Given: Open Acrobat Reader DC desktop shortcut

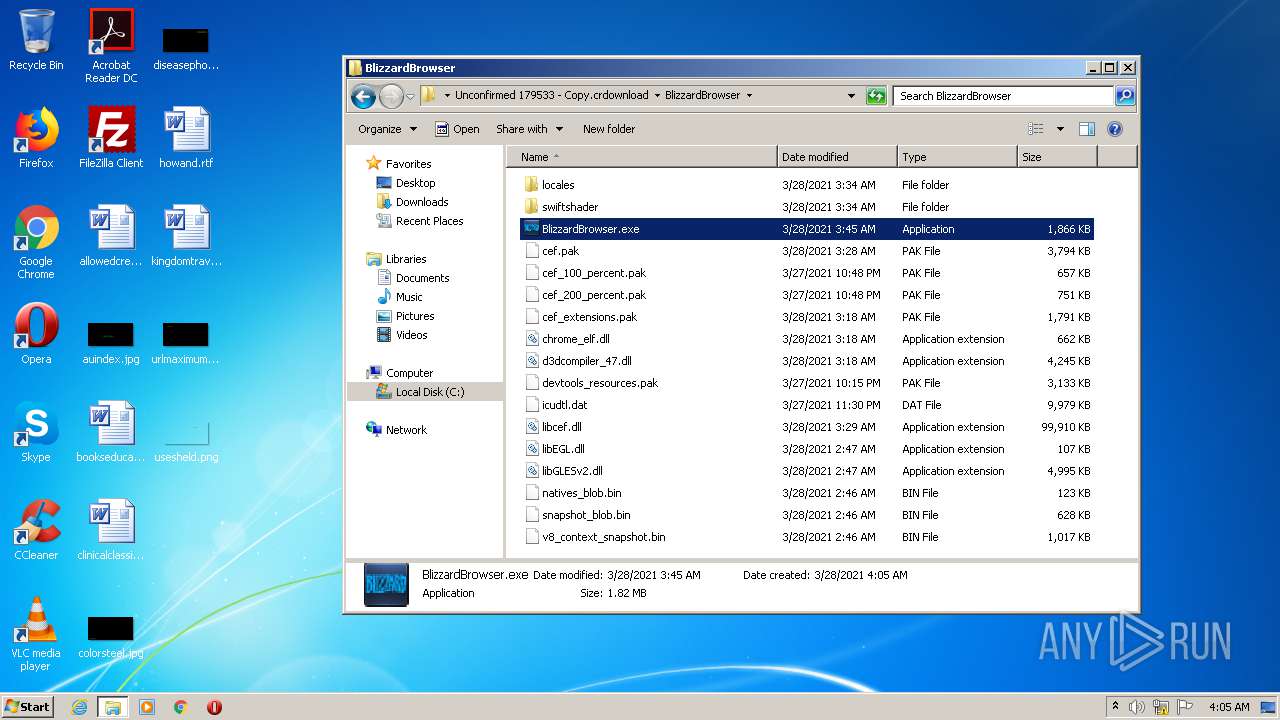Looking at the screenshot, I should [x=111, y=45].
